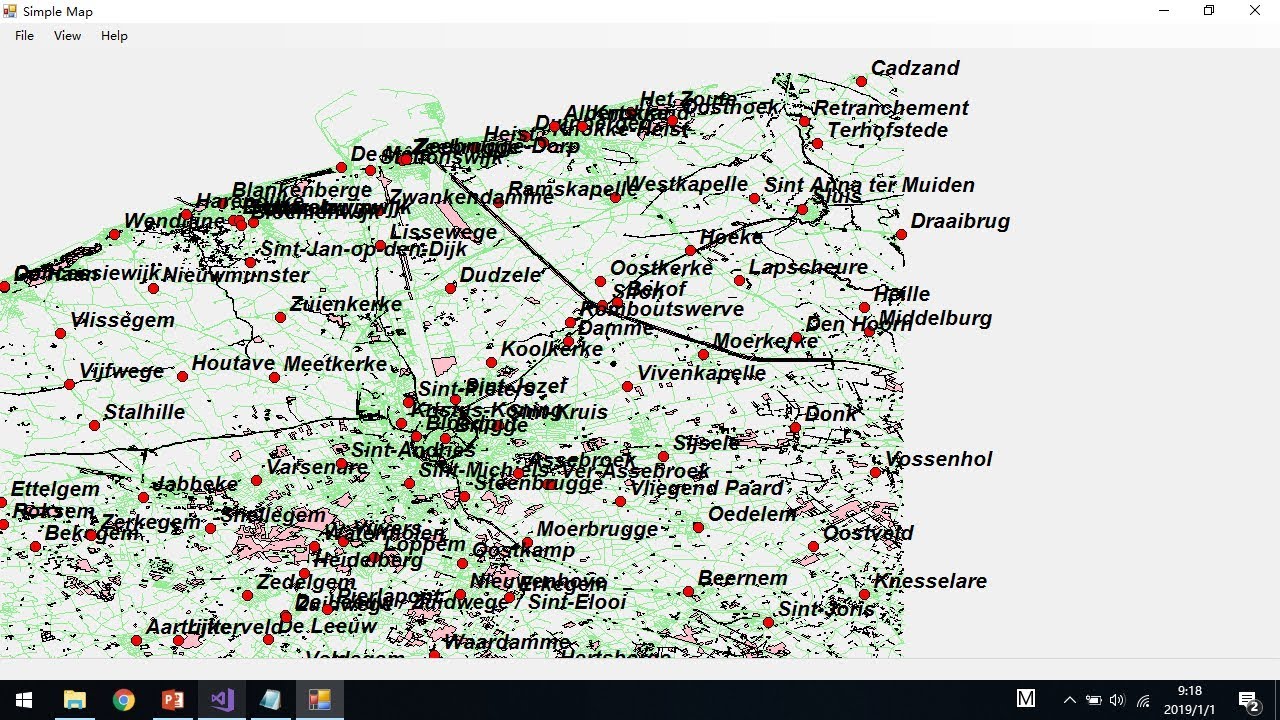Screen dimensions: 1280x720
Task: Open the notification action center
Action: (1248, 700)
